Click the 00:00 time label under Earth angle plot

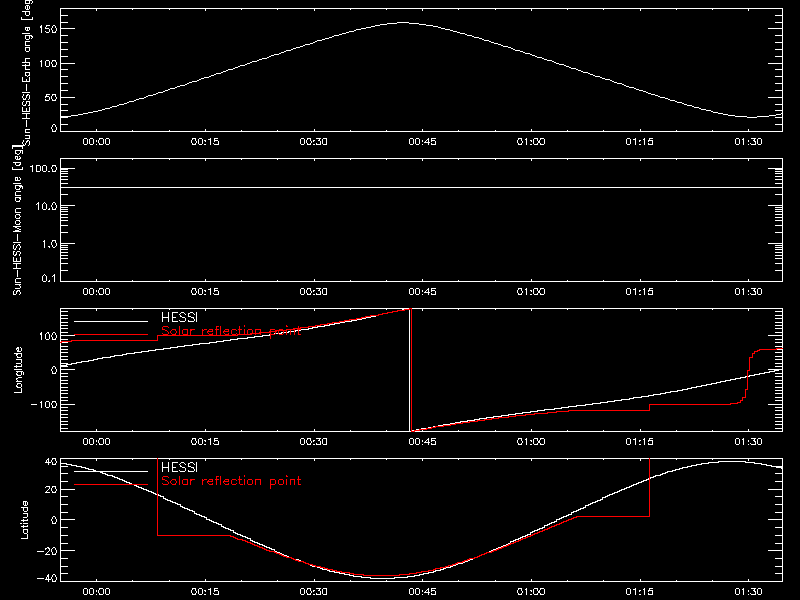[96, 142]
